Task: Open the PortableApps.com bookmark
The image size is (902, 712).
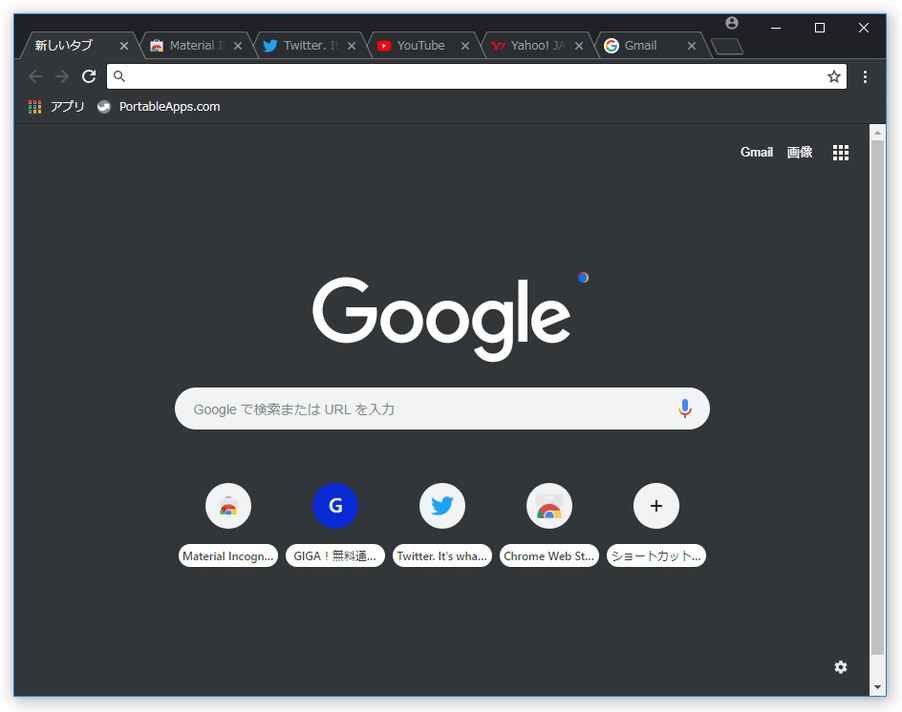Action: (159, 106)
